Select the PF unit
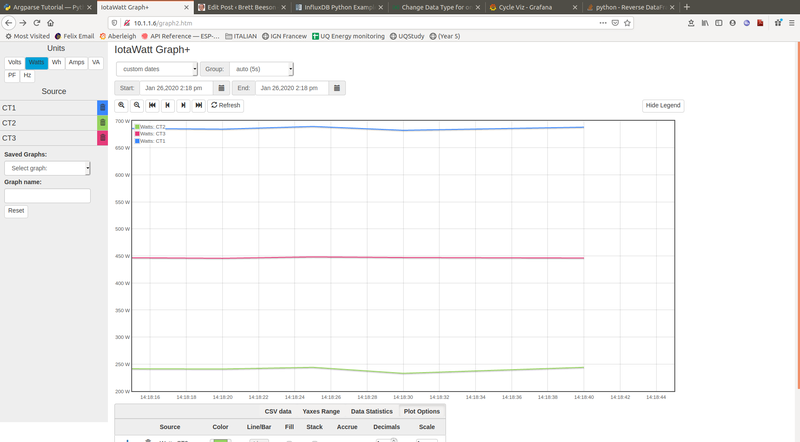800x442 pixels. point(12,76)
